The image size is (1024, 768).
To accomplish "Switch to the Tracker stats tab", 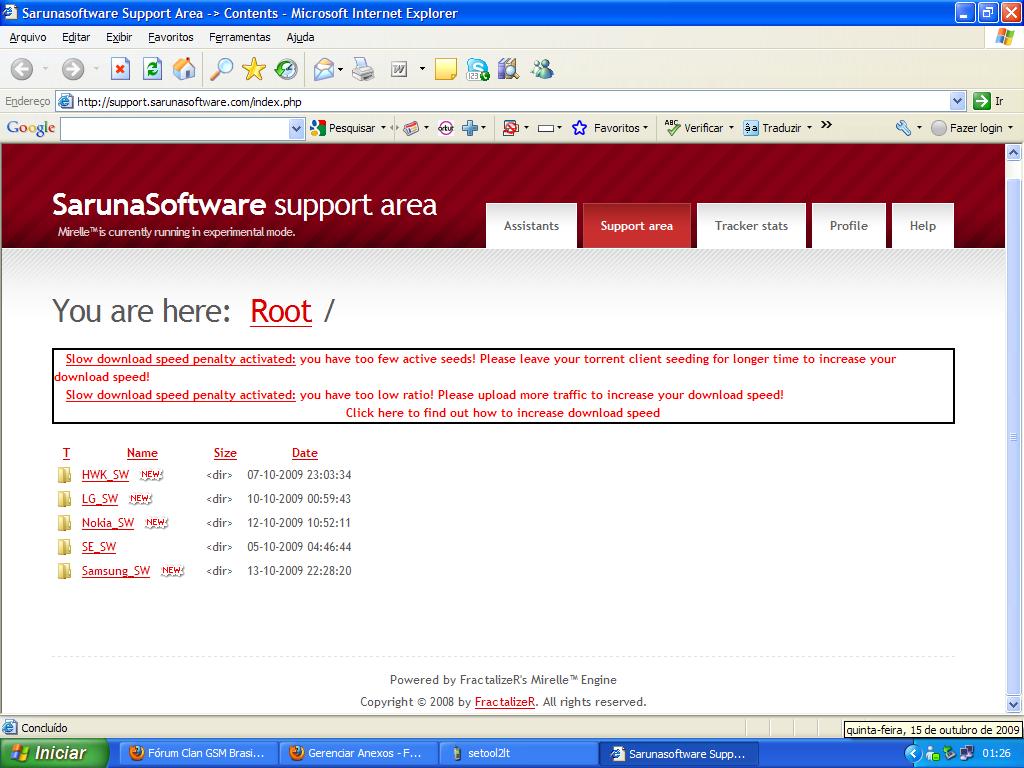I will click(x=751, y=226).
